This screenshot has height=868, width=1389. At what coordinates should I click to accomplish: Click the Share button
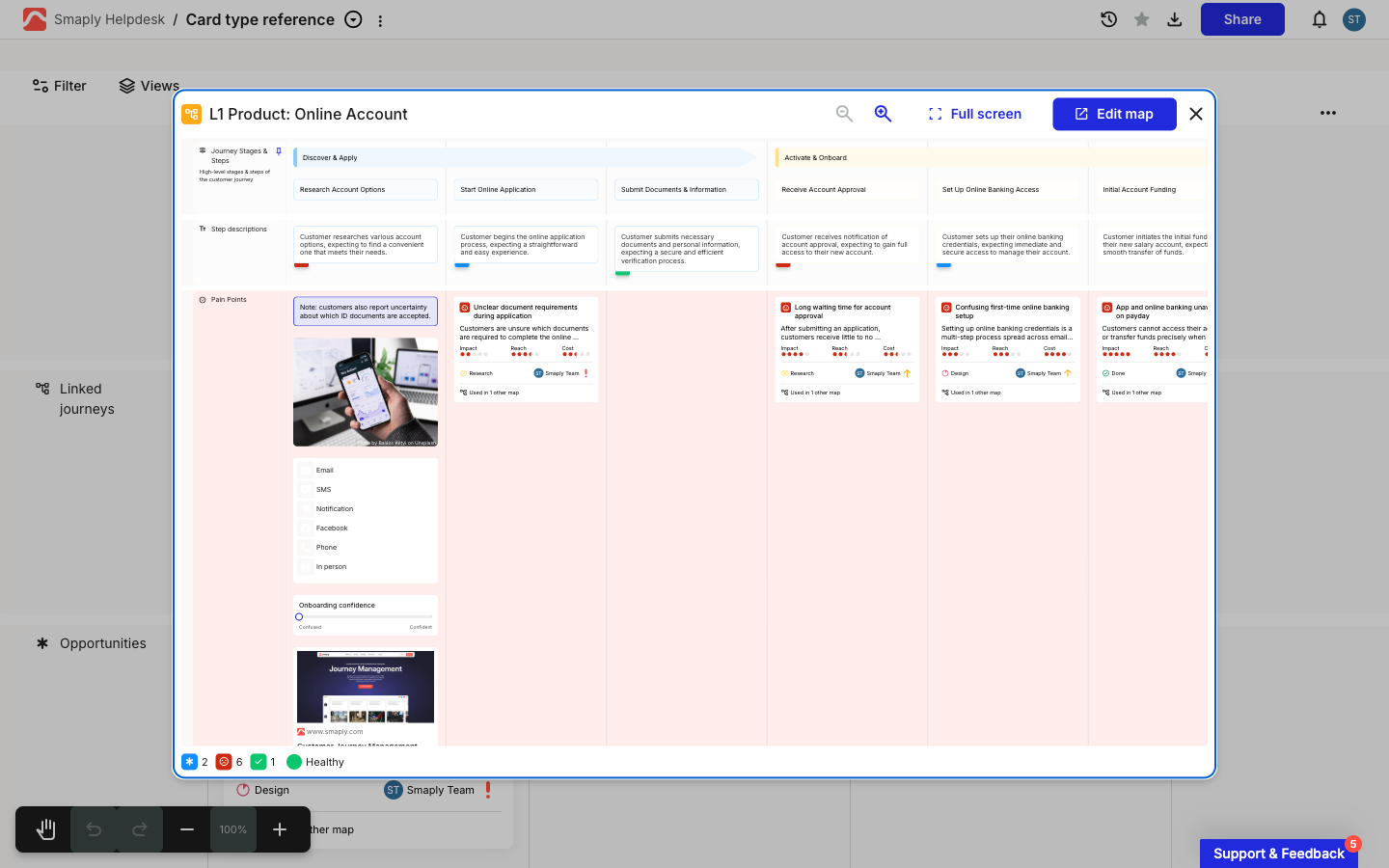(x=1242, y=19)
